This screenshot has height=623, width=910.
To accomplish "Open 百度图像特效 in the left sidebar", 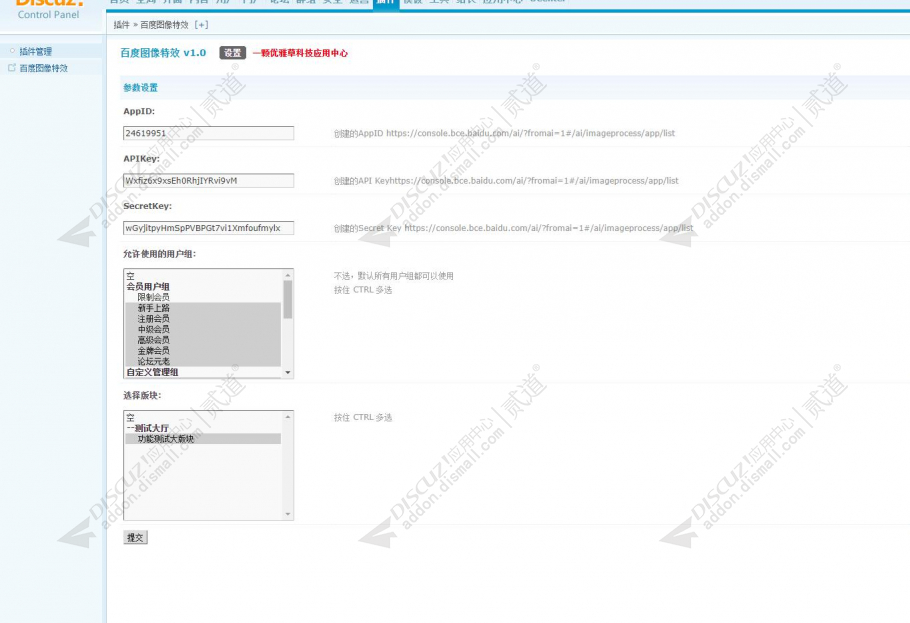I will (x=44, y=68).
